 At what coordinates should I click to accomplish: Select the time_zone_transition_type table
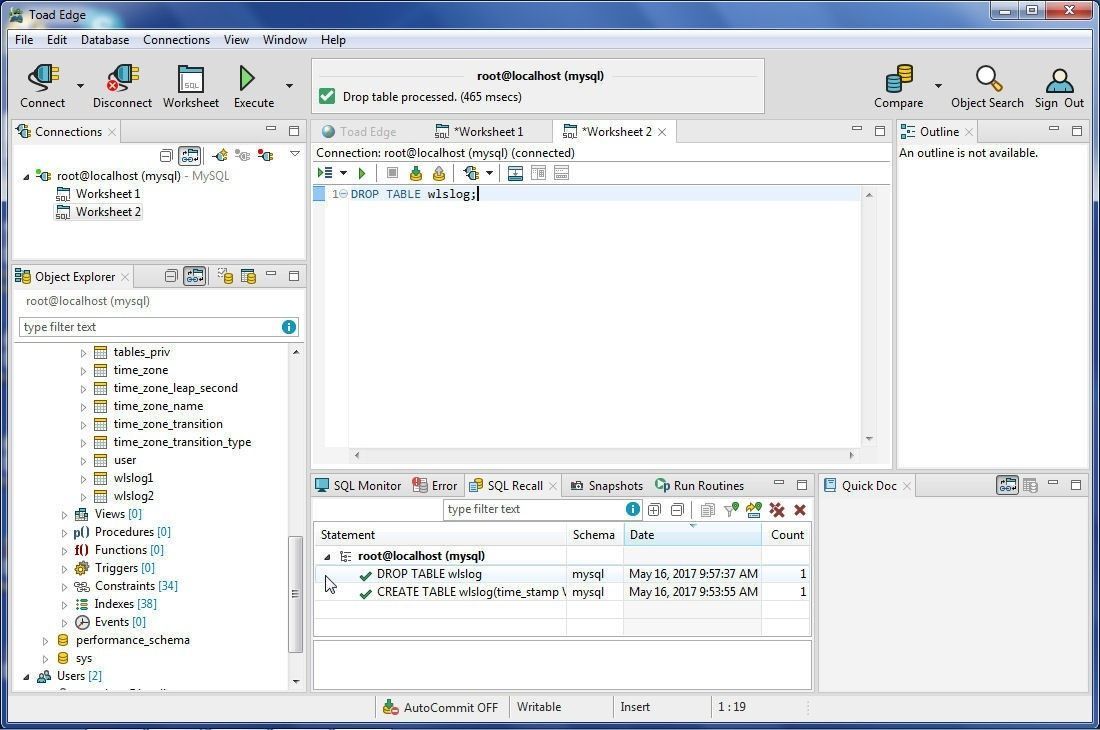click(x=182, y=442)
